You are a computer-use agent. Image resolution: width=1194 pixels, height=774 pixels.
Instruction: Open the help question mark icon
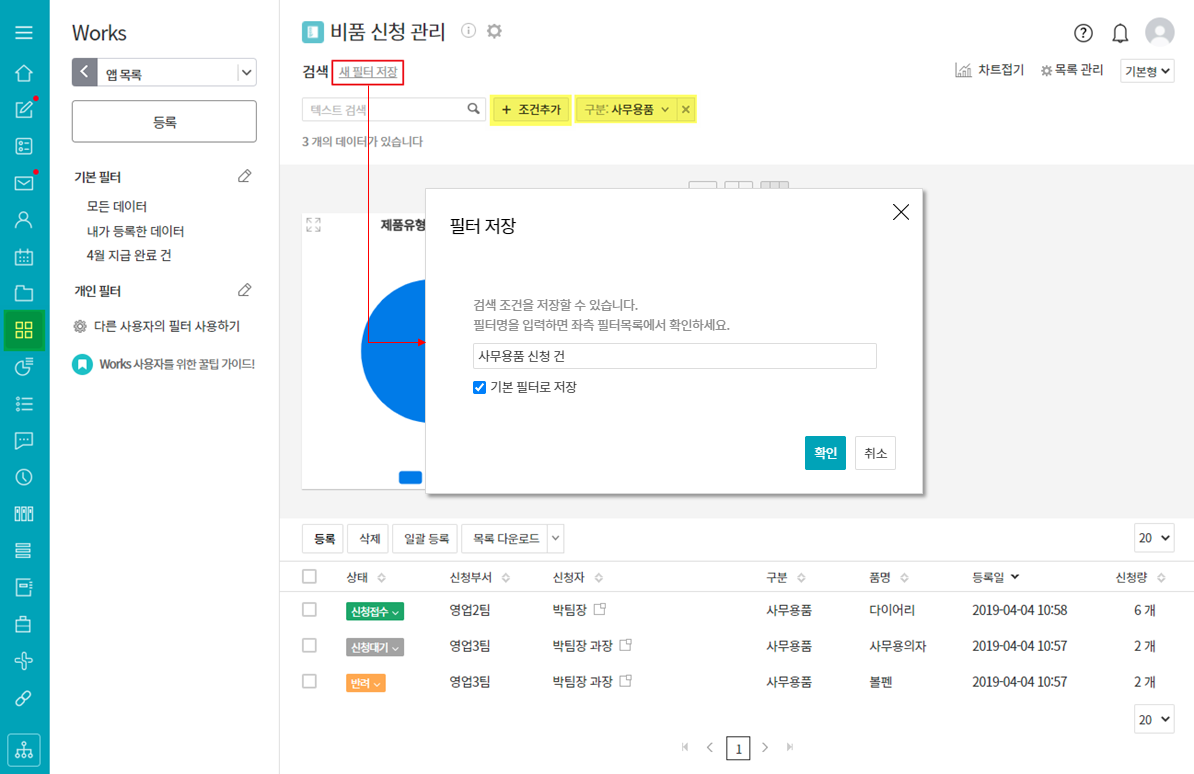click(x=1083, y=33)
